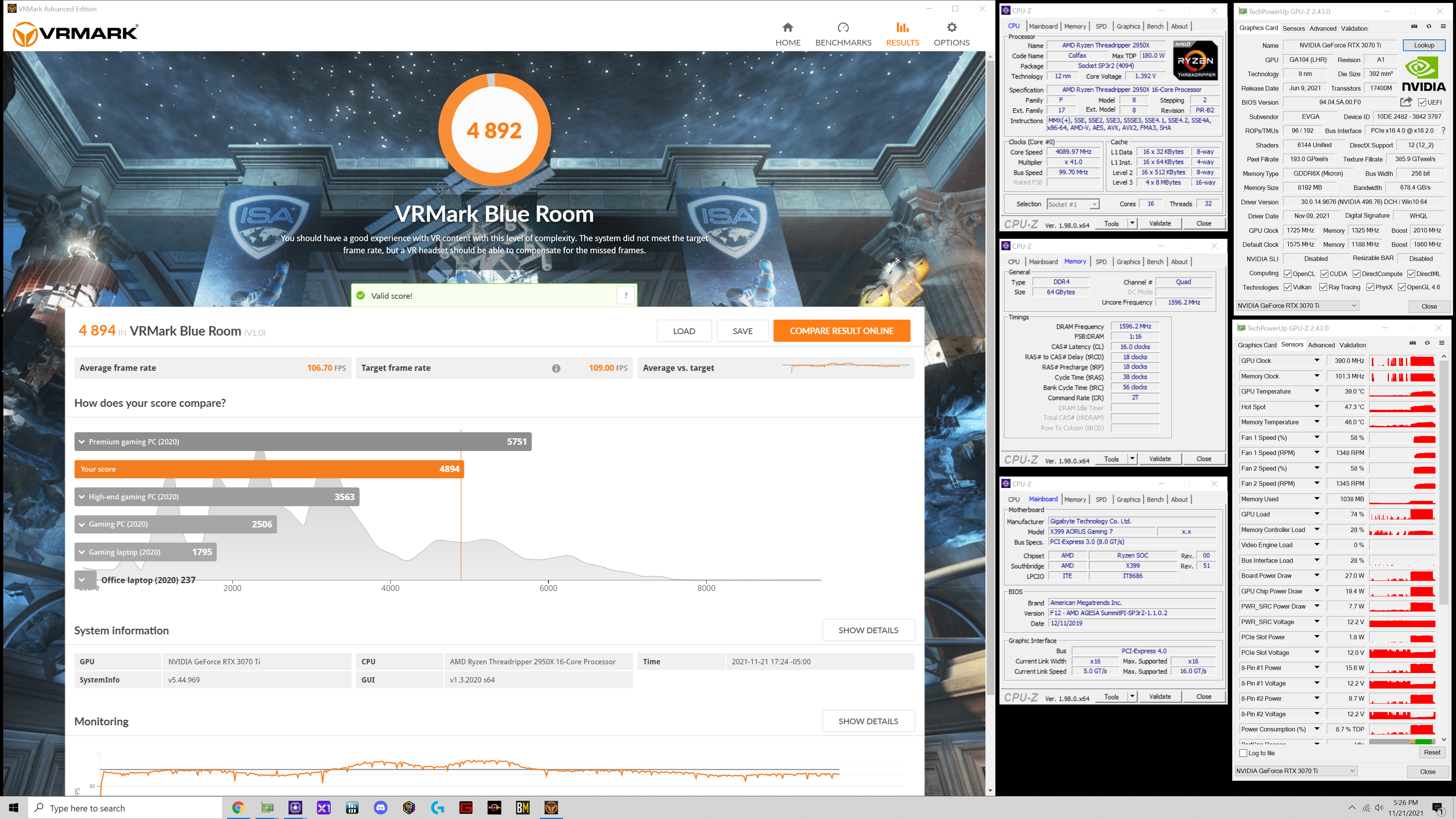Open Tools dropdown arrow in CPU-Z CPU window
This screenshot has height=819, width=1456.
click(1132, 223)
